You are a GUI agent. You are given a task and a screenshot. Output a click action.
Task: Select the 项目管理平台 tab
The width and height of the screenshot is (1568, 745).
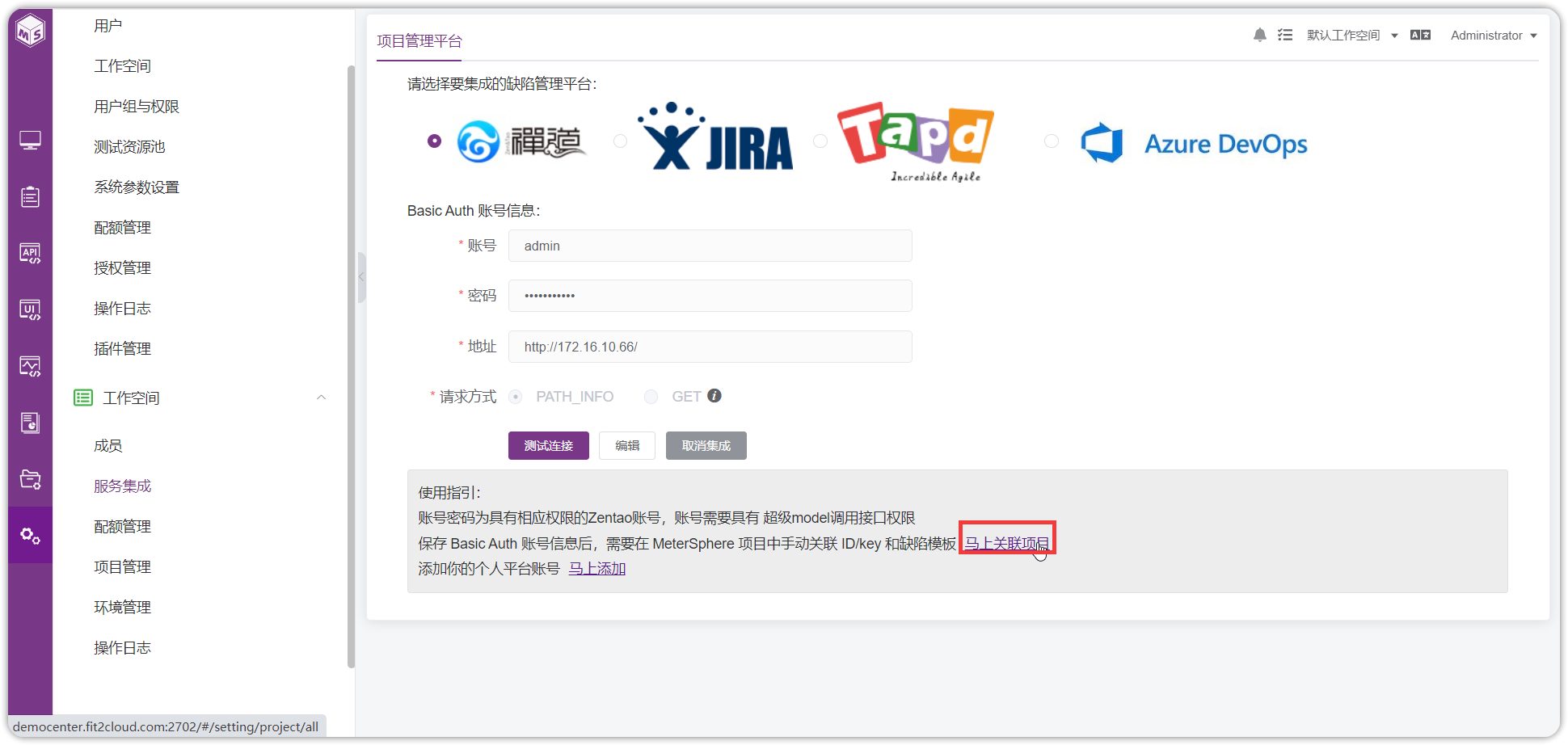pos(419,41)
